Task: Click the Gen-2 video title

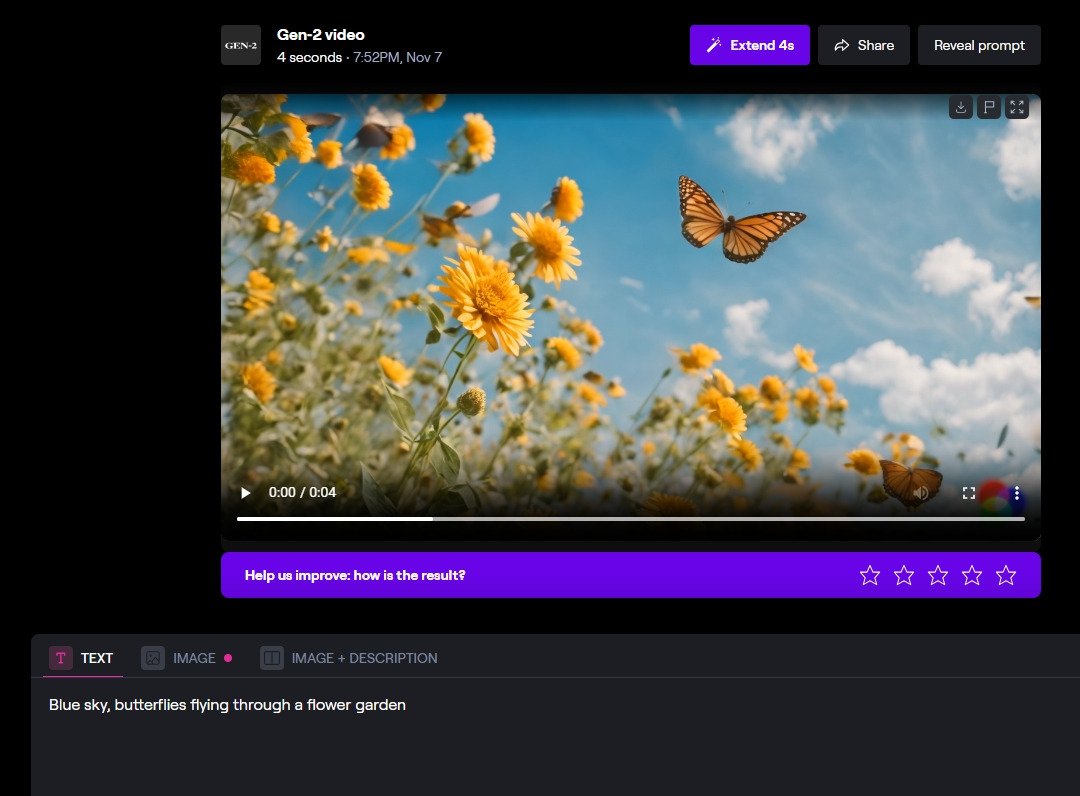Action: pos(320,34)
